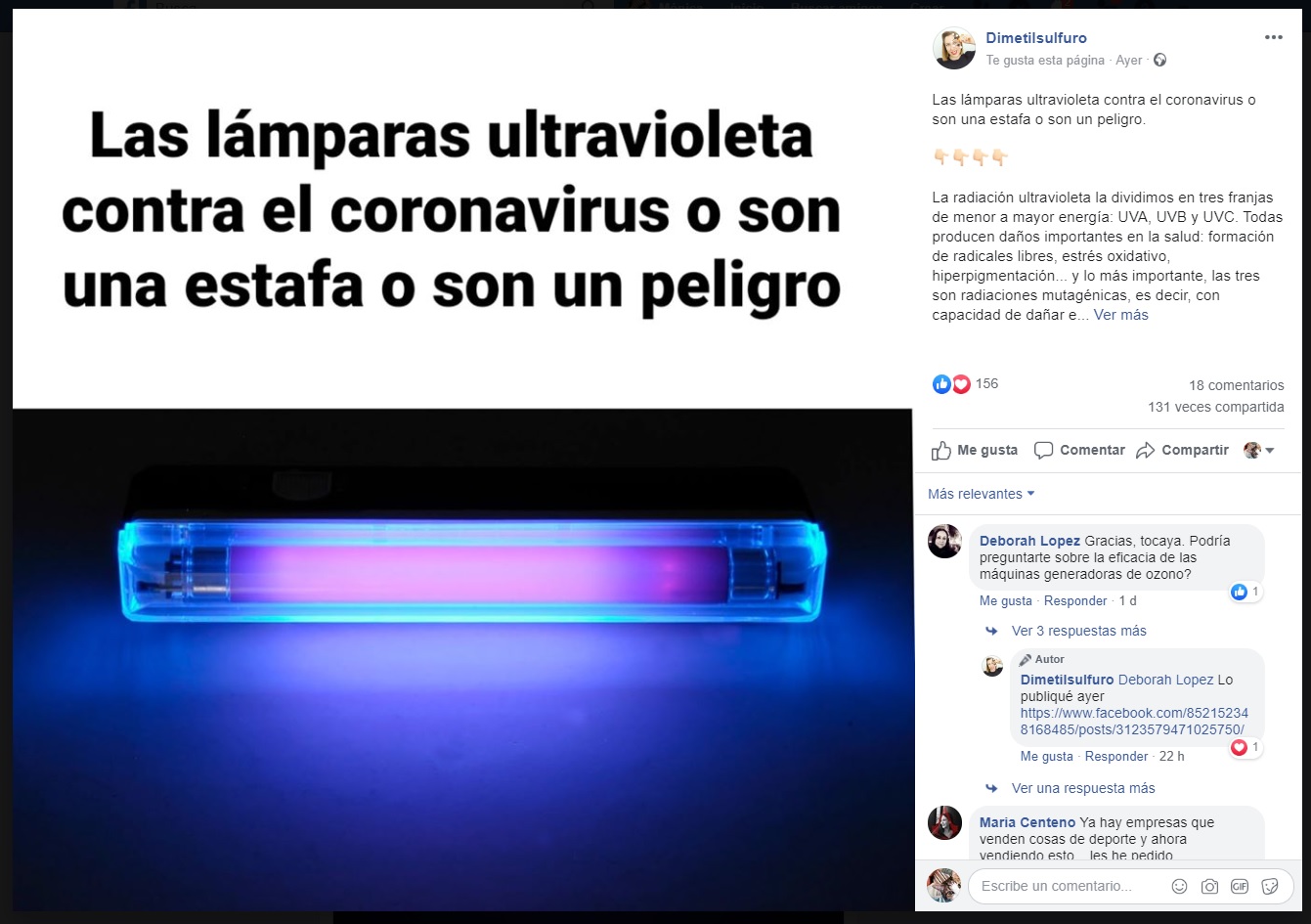Click the Compartir share button

[1182, 451]
